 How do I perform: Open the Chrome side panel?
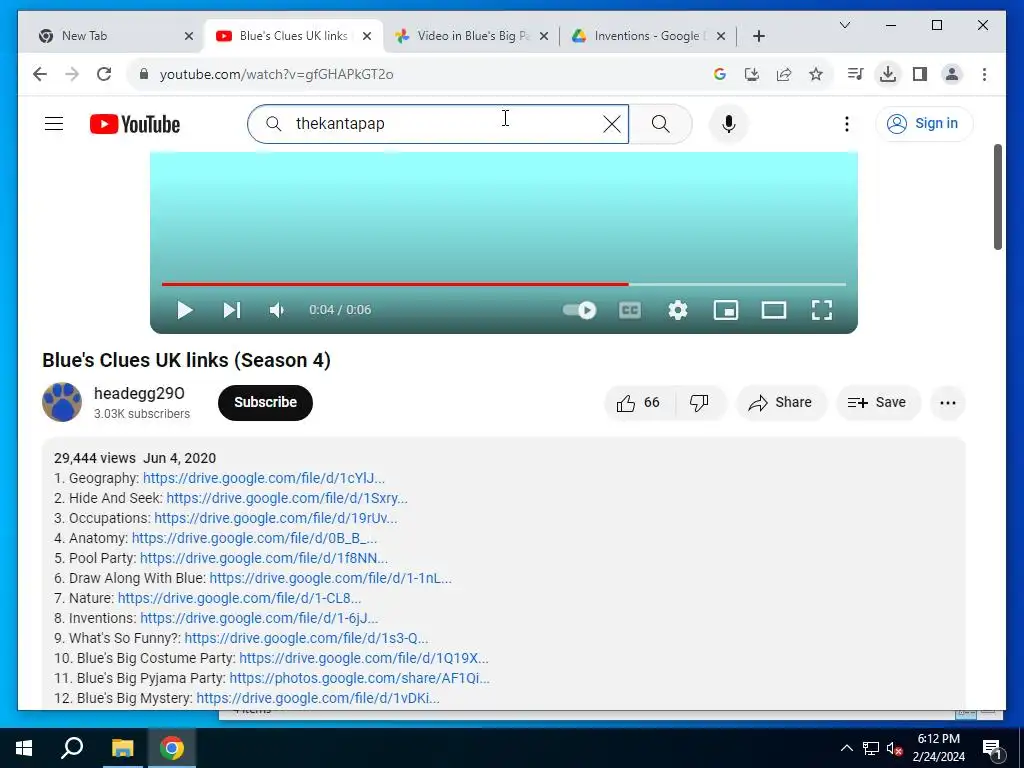point(920,74)
